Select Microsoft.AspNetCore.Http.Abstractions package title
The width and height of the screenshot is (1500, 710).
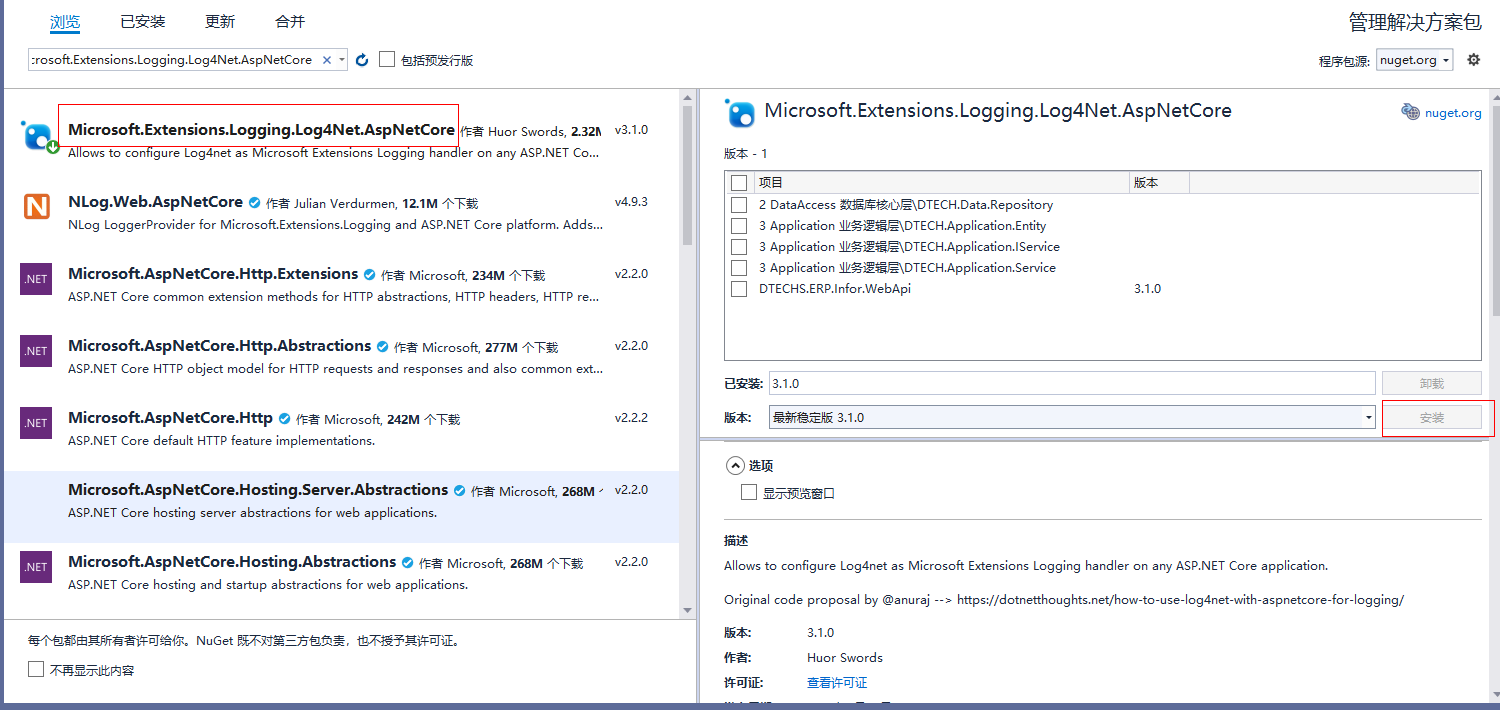pos(220,346)
